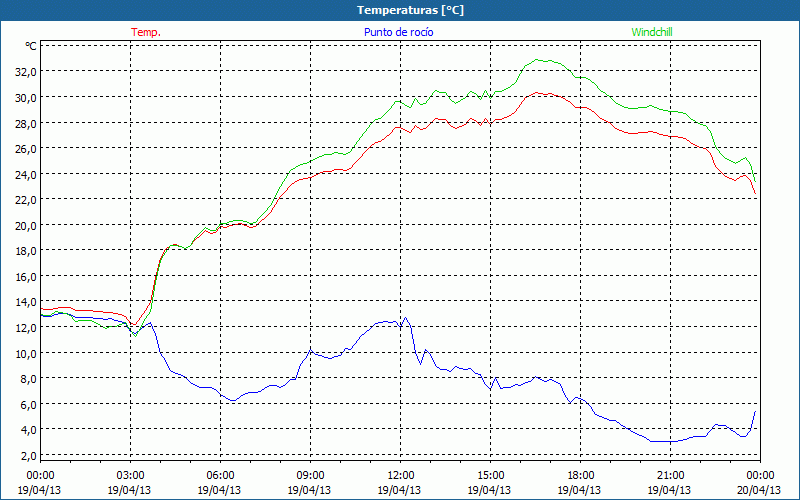
Task: Click the 18:00 time axis label
Action: (580, 475)
